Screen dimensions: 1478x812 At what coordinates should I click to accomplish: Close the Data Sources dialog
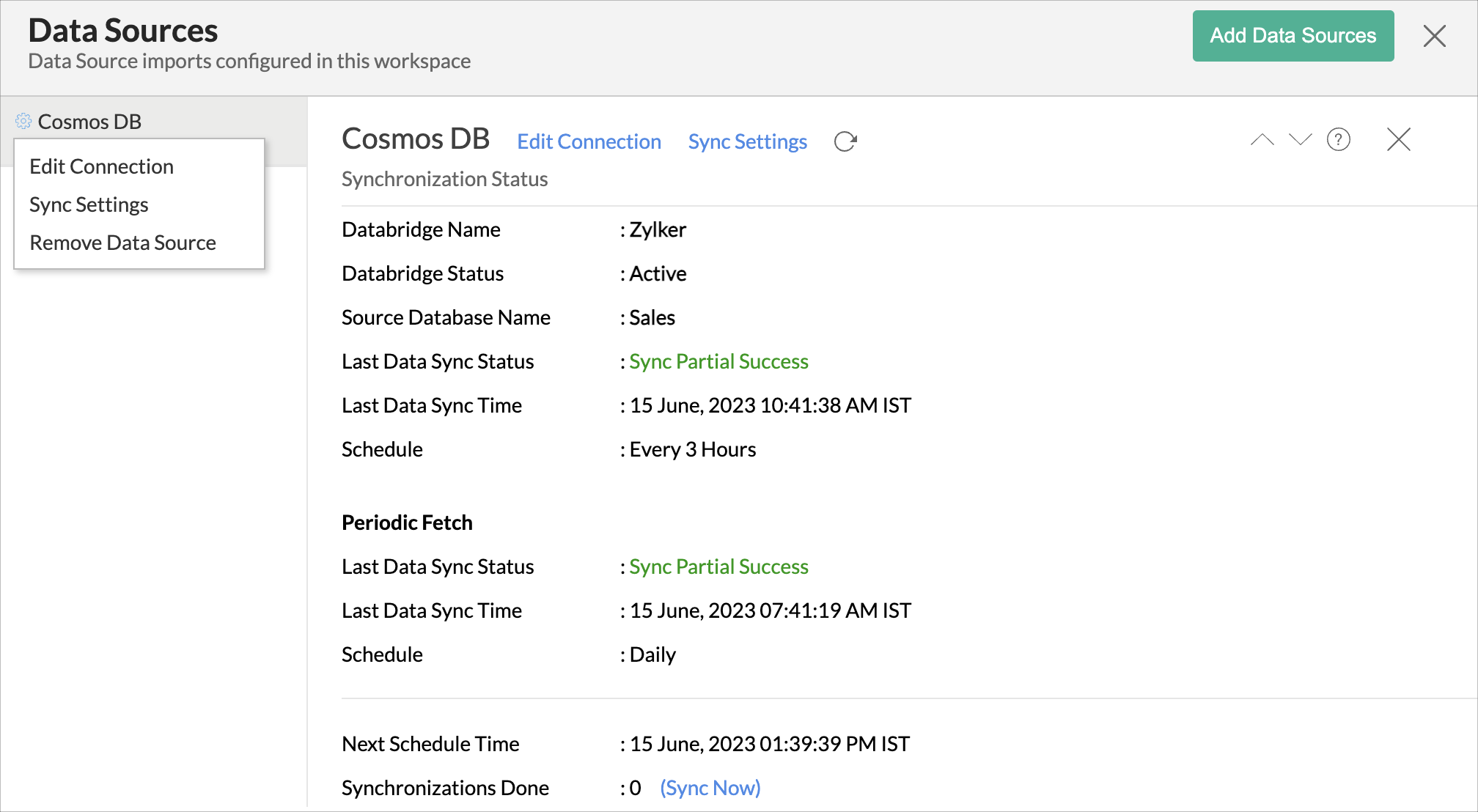[1435, 36]
